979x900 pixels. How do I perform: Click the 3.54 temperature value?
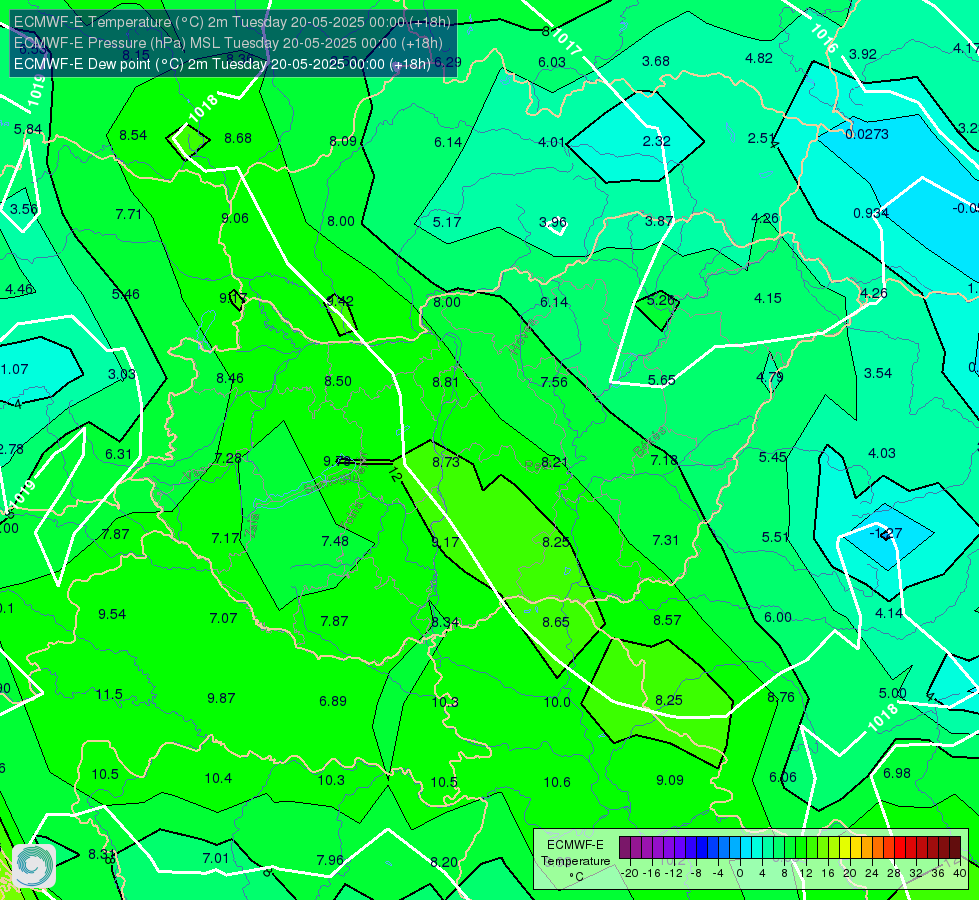click(877, 373)
